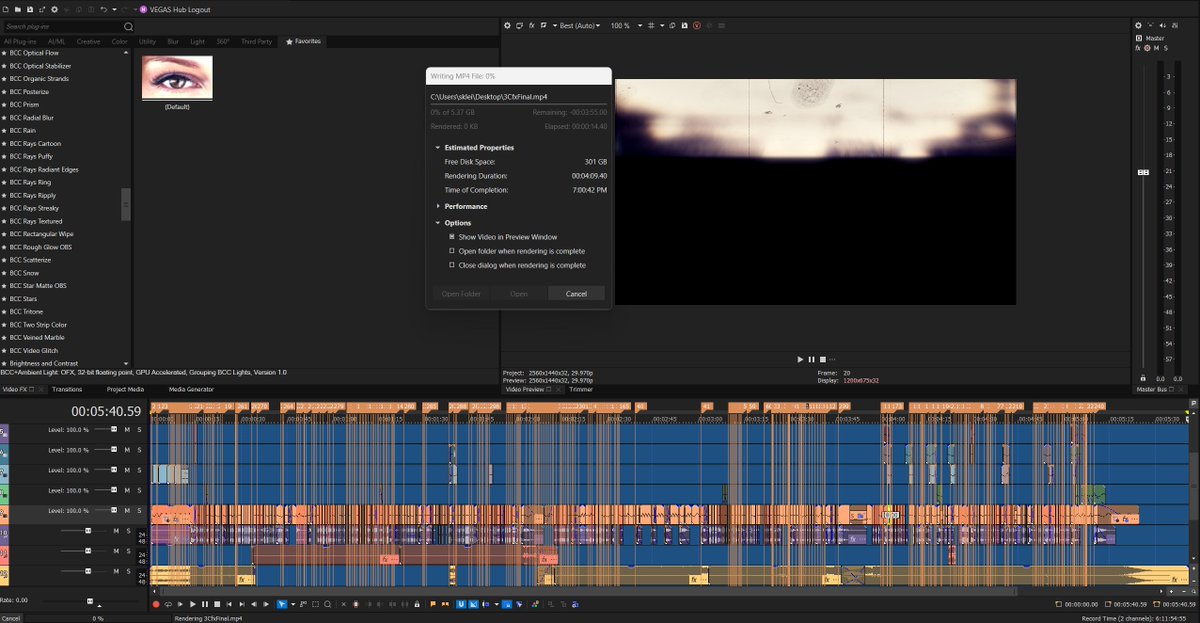
Task: Collapse the Options section
Action: click(x=437, y=223)
